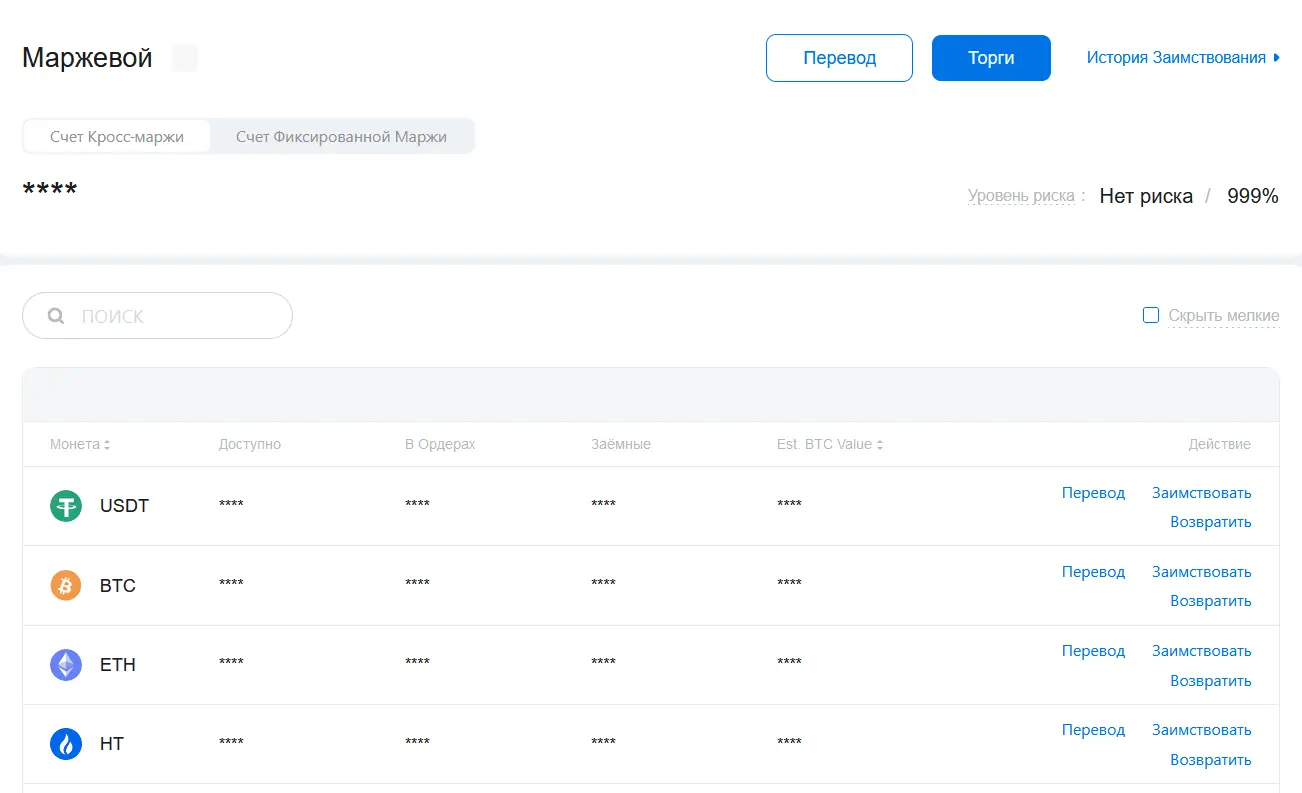The image size is (1302, 793).
Task: Click Перевод in the ETH row
Action: 1093,651
